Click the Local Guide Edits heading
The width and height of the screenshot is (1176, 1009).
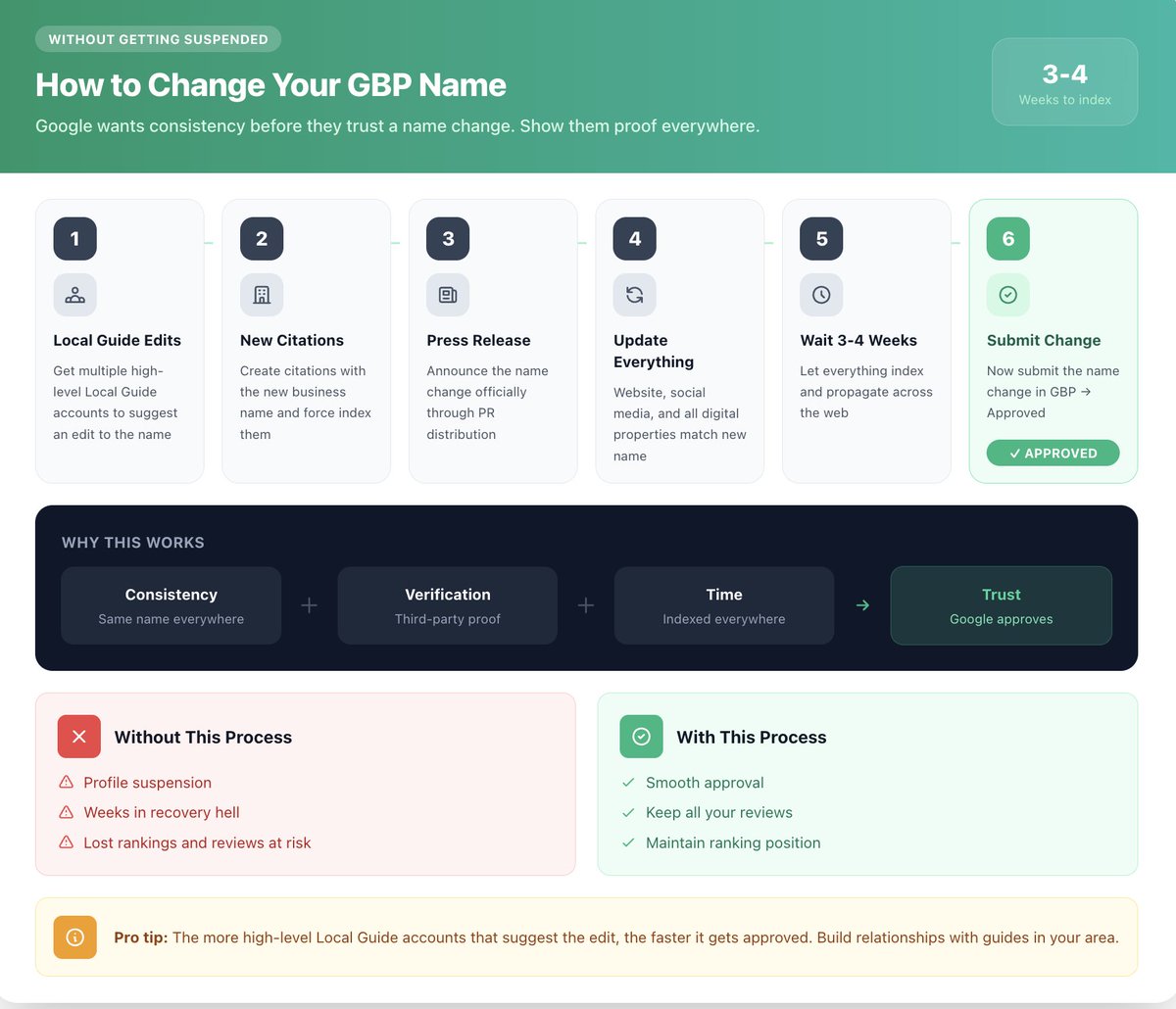[x=117, y=340]
